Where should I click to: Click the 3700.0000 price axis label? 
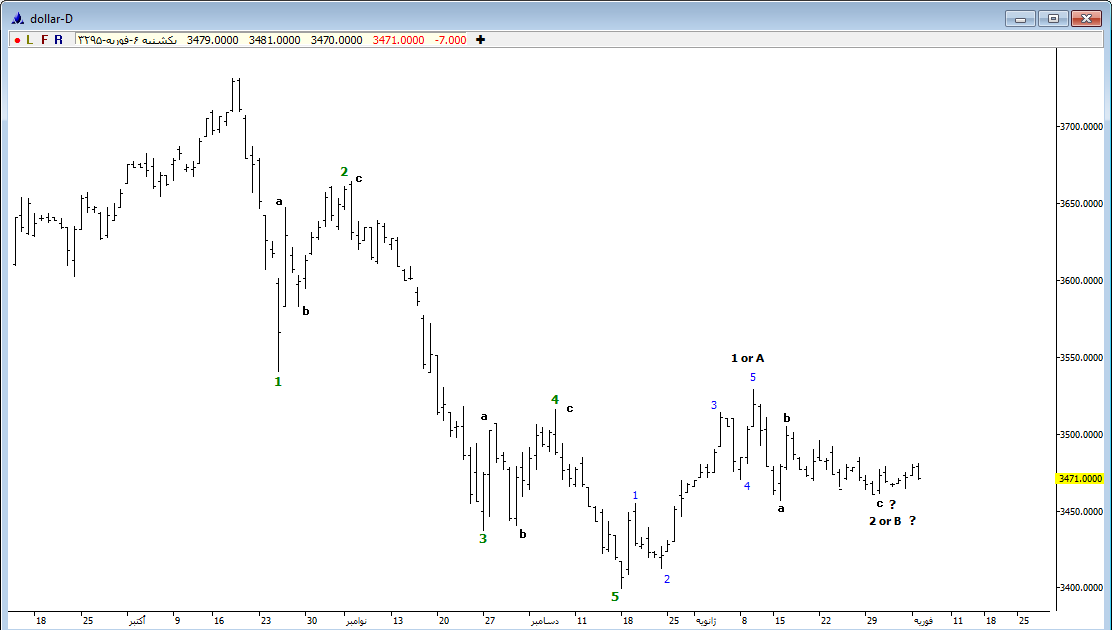click(x=1082, y=127)
